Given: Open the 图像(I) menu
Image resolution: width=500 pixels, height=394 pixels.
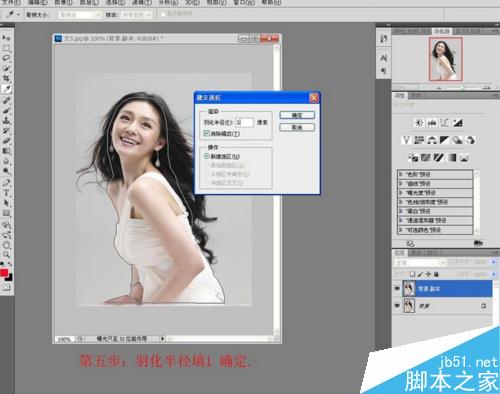Looking at the screenshot, I should pos(63,2).
